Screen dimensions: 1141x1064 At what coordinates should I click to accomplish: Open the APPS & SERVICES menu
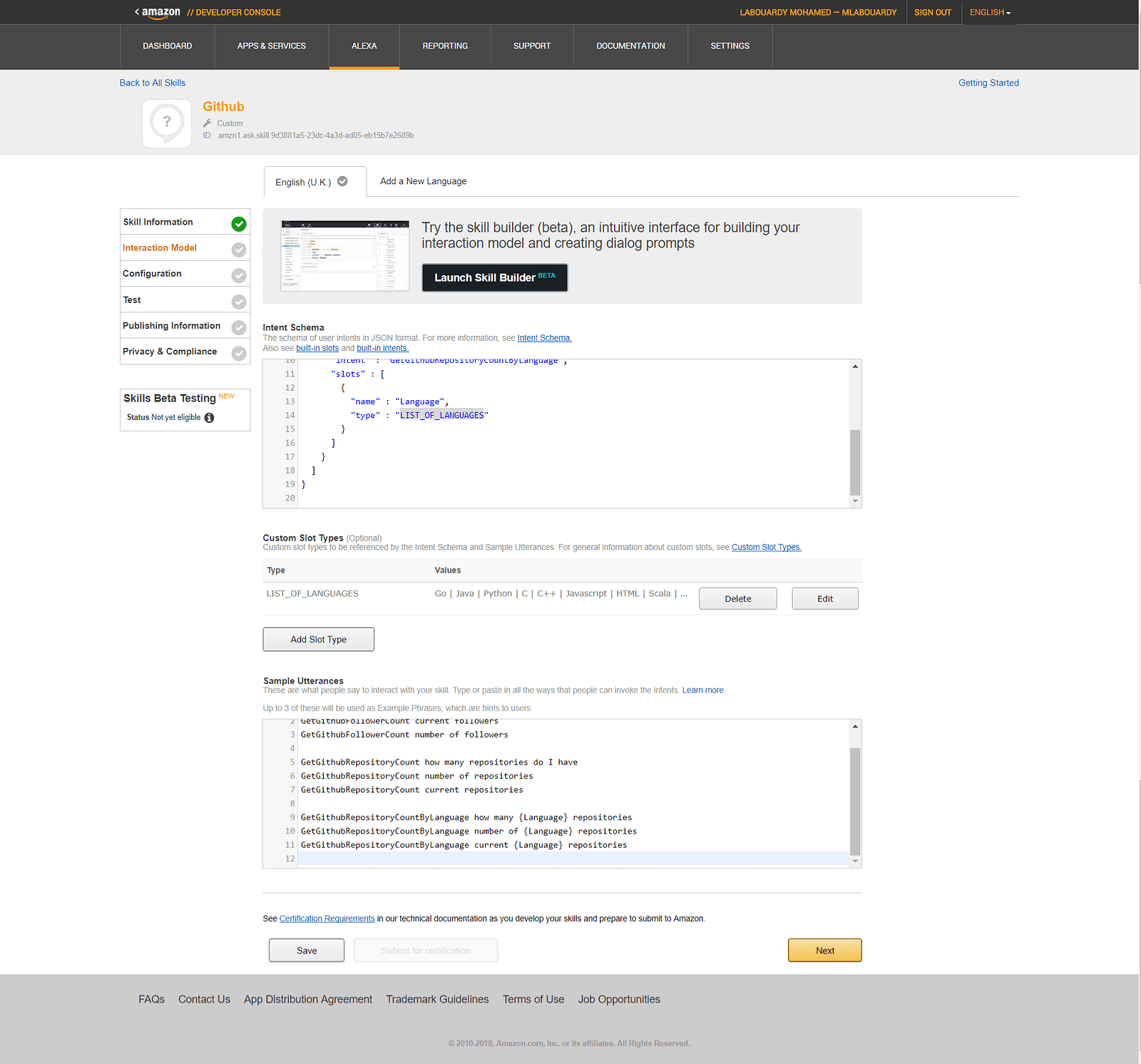click(x=272, y=46)
